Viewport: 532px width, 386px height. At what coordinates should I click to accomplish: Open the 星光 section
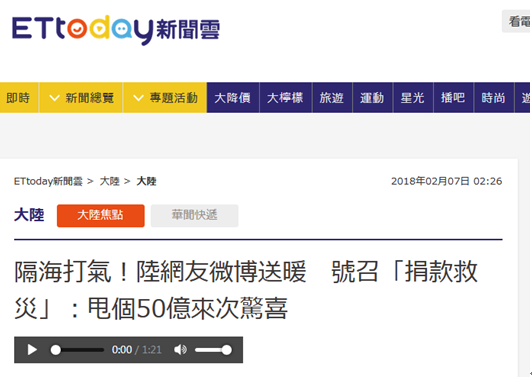[x=413, y=98]
